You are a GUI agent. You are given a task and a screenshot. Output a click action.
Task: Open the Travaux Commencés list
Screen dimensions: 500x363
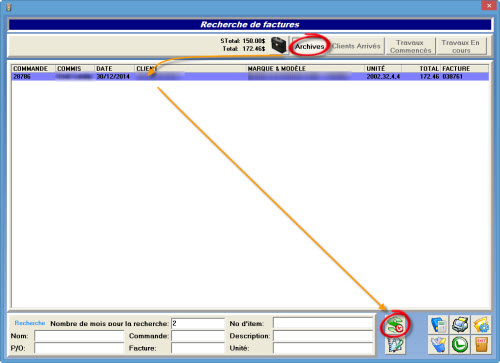[411, 46]
